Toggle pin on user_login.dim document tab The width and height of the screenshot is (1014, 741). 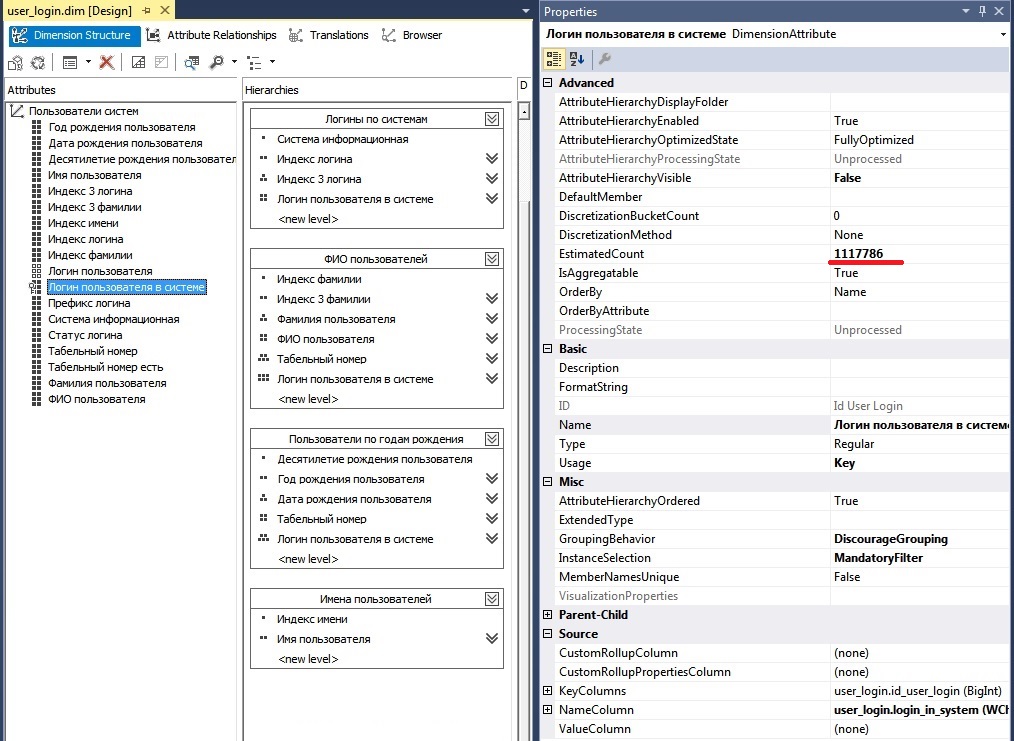[x=145, y=10]
